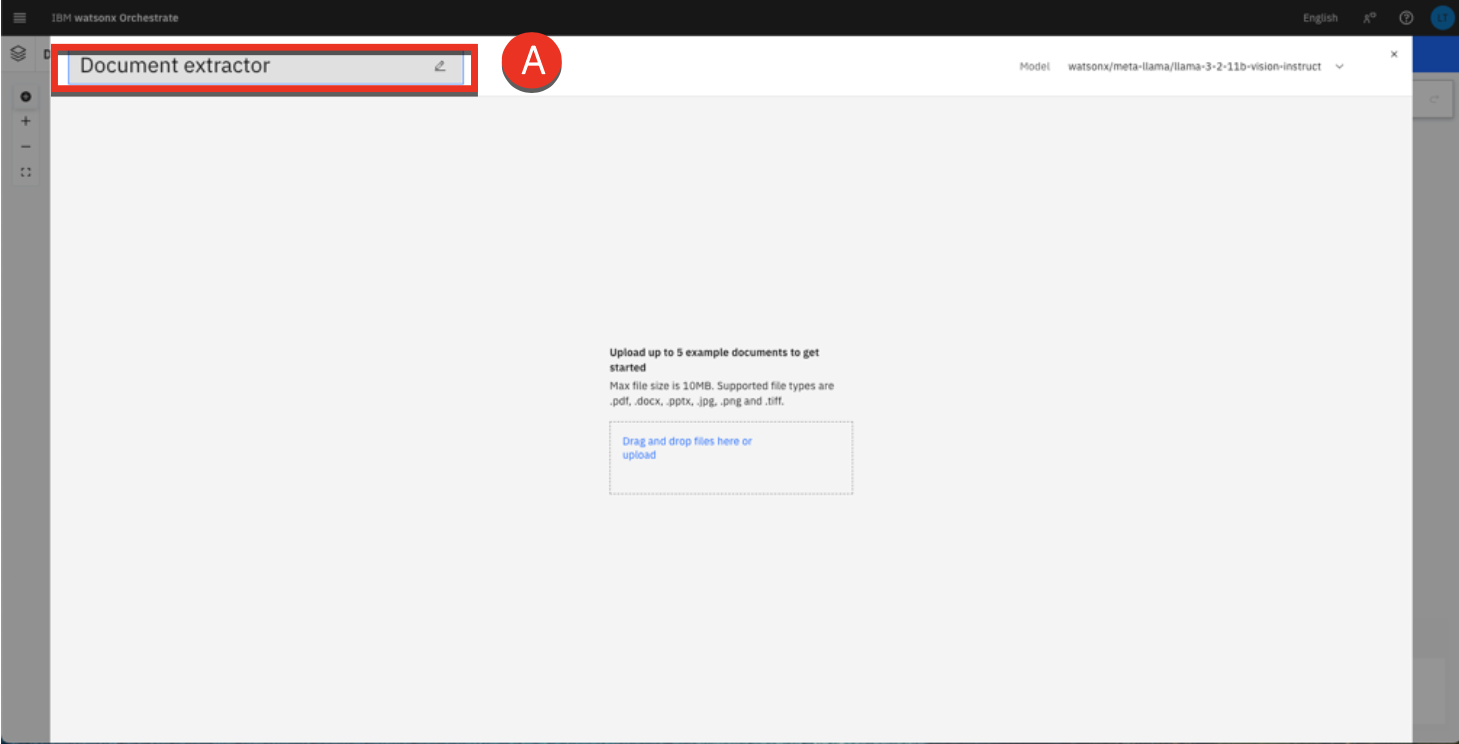Click the red circle A marker
The image size is (1459, 744).
(532, 64)
